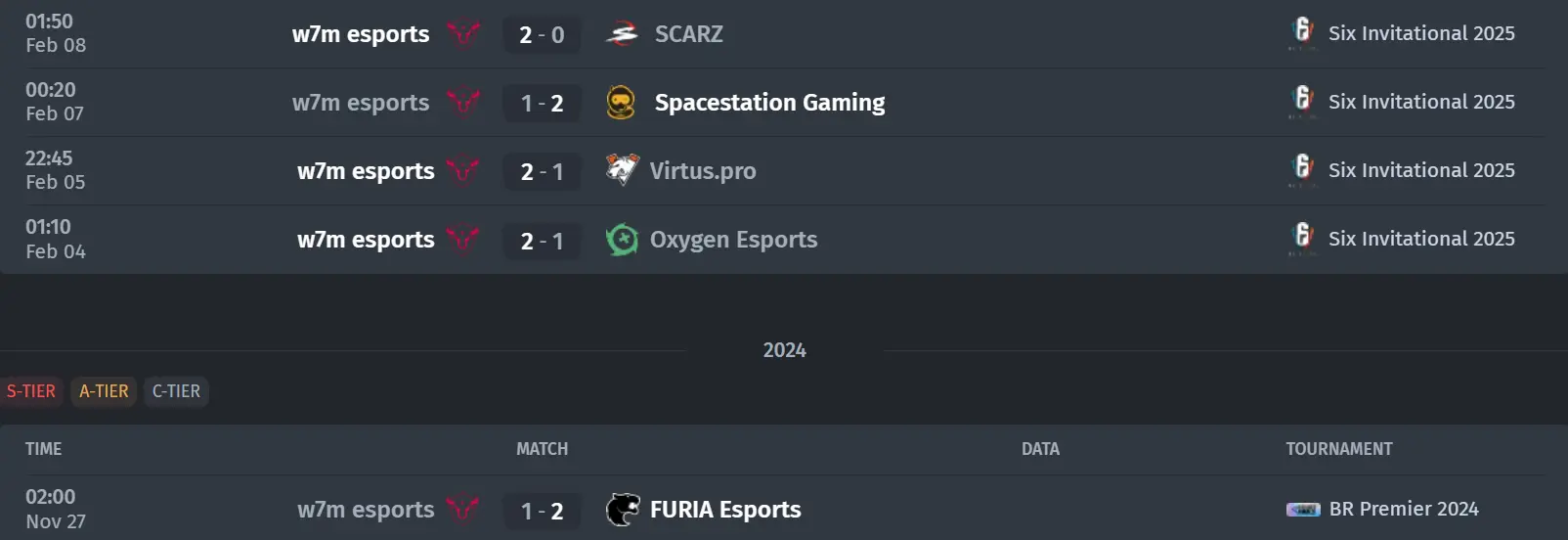Toggle the C-TIER filter

(176, 391)
